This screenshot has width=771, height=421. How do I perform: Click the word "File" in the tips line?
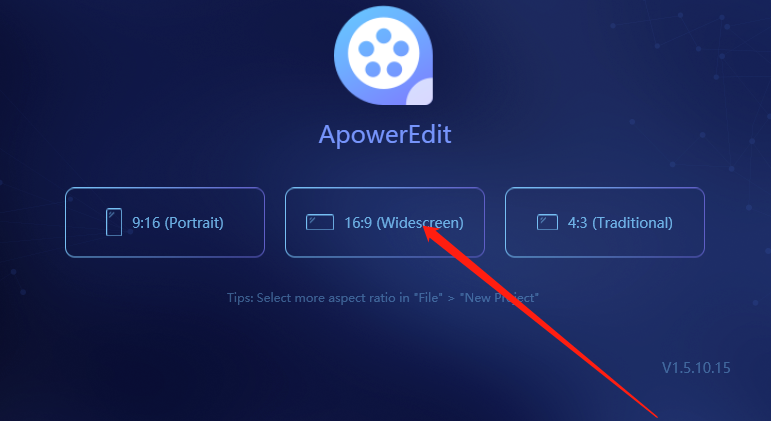[426, 298]
